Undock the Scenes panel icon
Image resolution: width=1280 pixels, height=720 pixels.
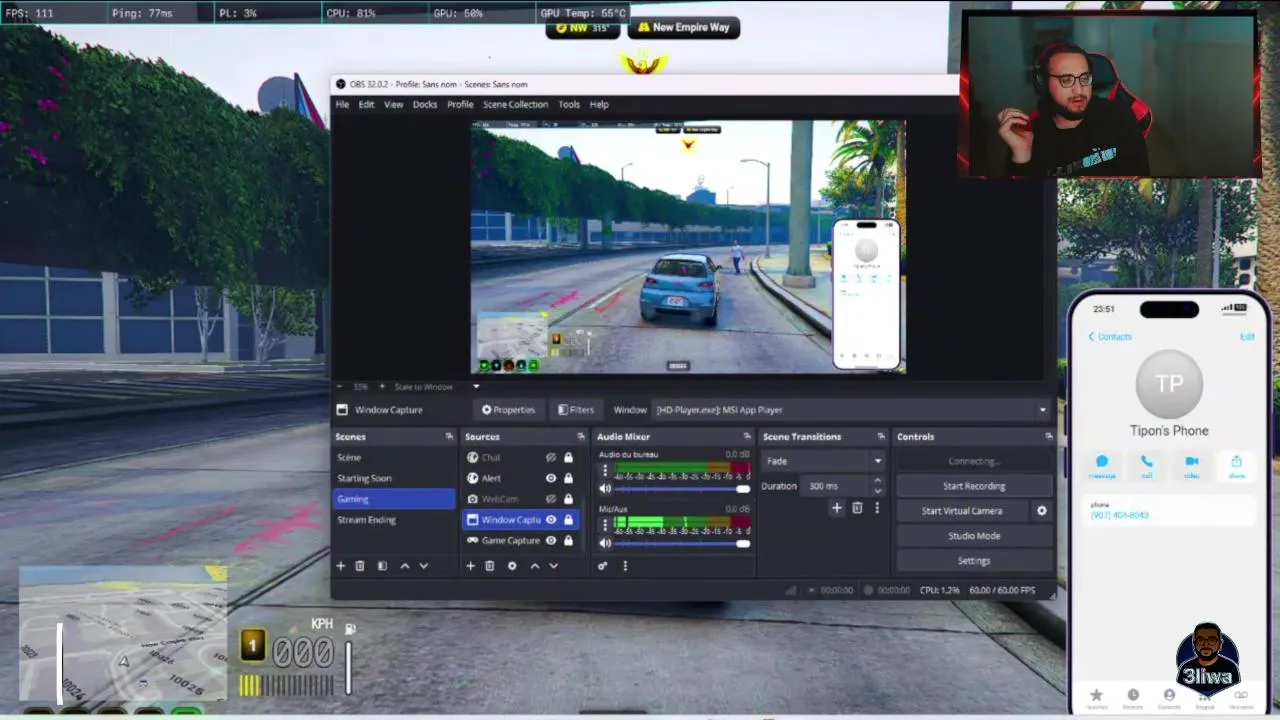(449, 437)
